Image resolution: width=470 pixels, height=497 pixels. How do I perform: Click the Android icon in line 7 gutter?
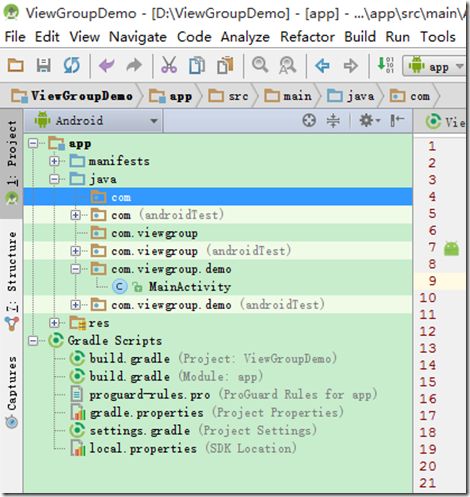tap(451, 249)
